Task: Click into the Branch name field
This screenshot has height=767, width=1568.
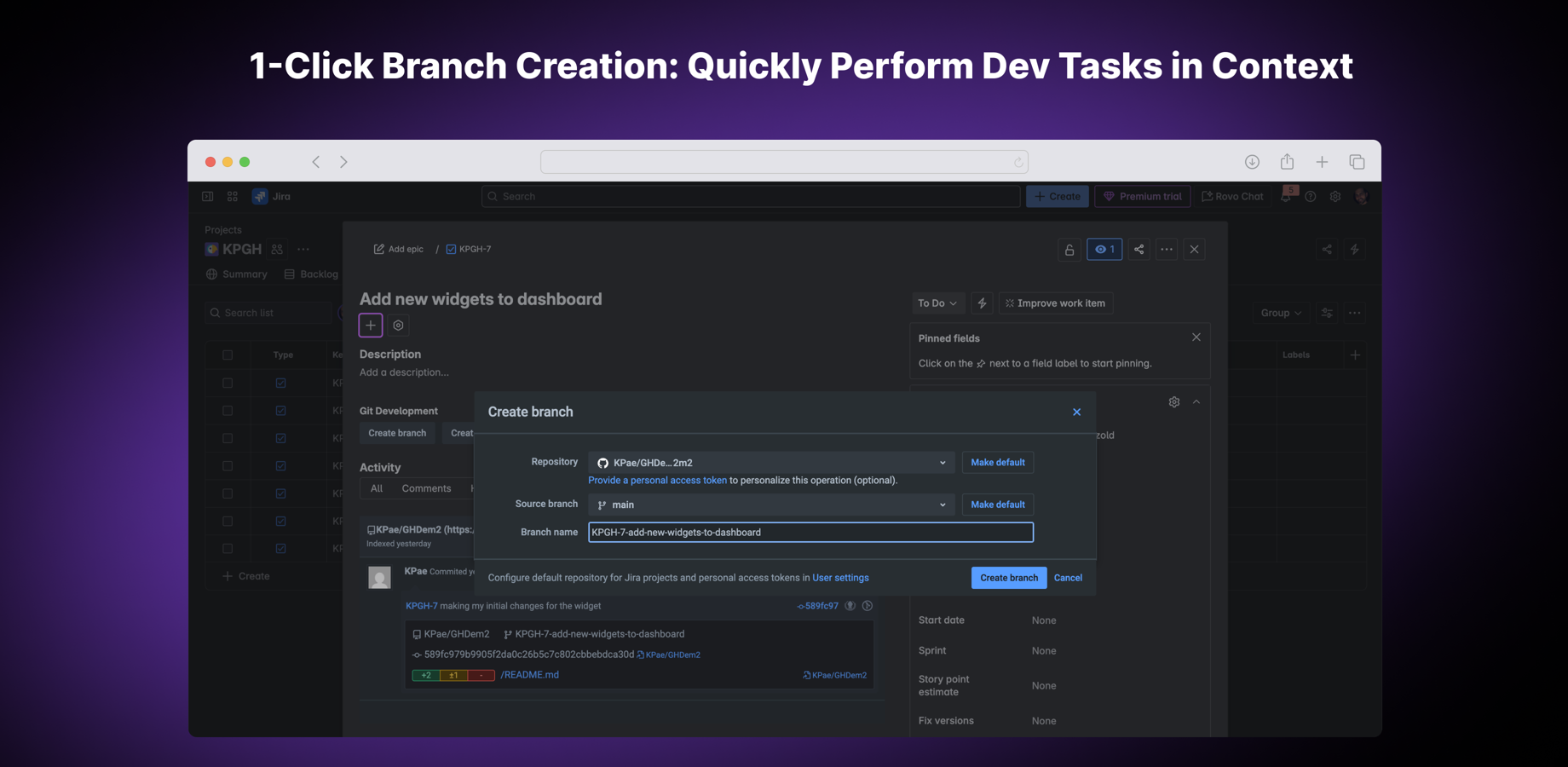Action: (810, 533)
